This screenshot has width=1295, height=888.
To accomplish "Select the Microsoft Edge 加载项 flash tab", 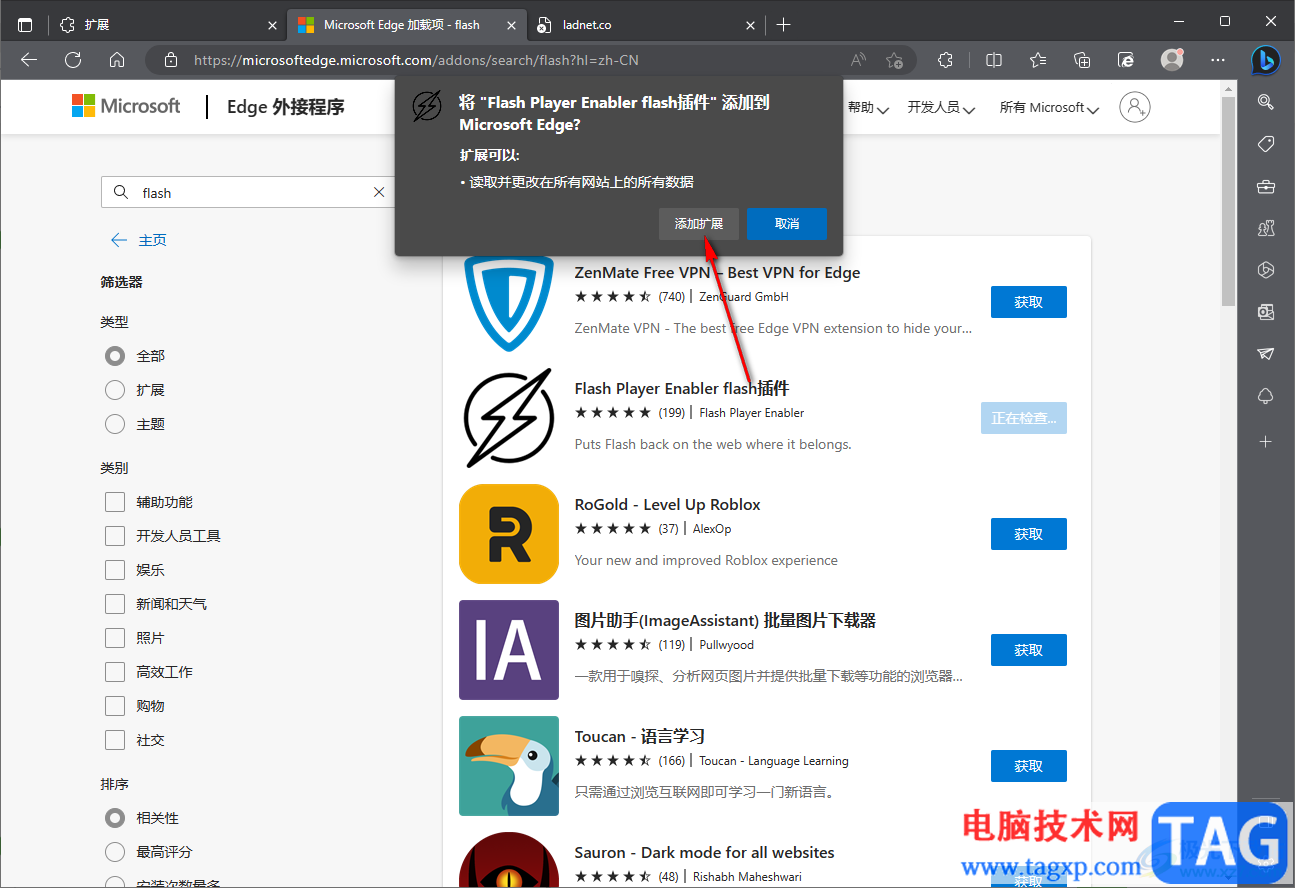I will point(406,25).
